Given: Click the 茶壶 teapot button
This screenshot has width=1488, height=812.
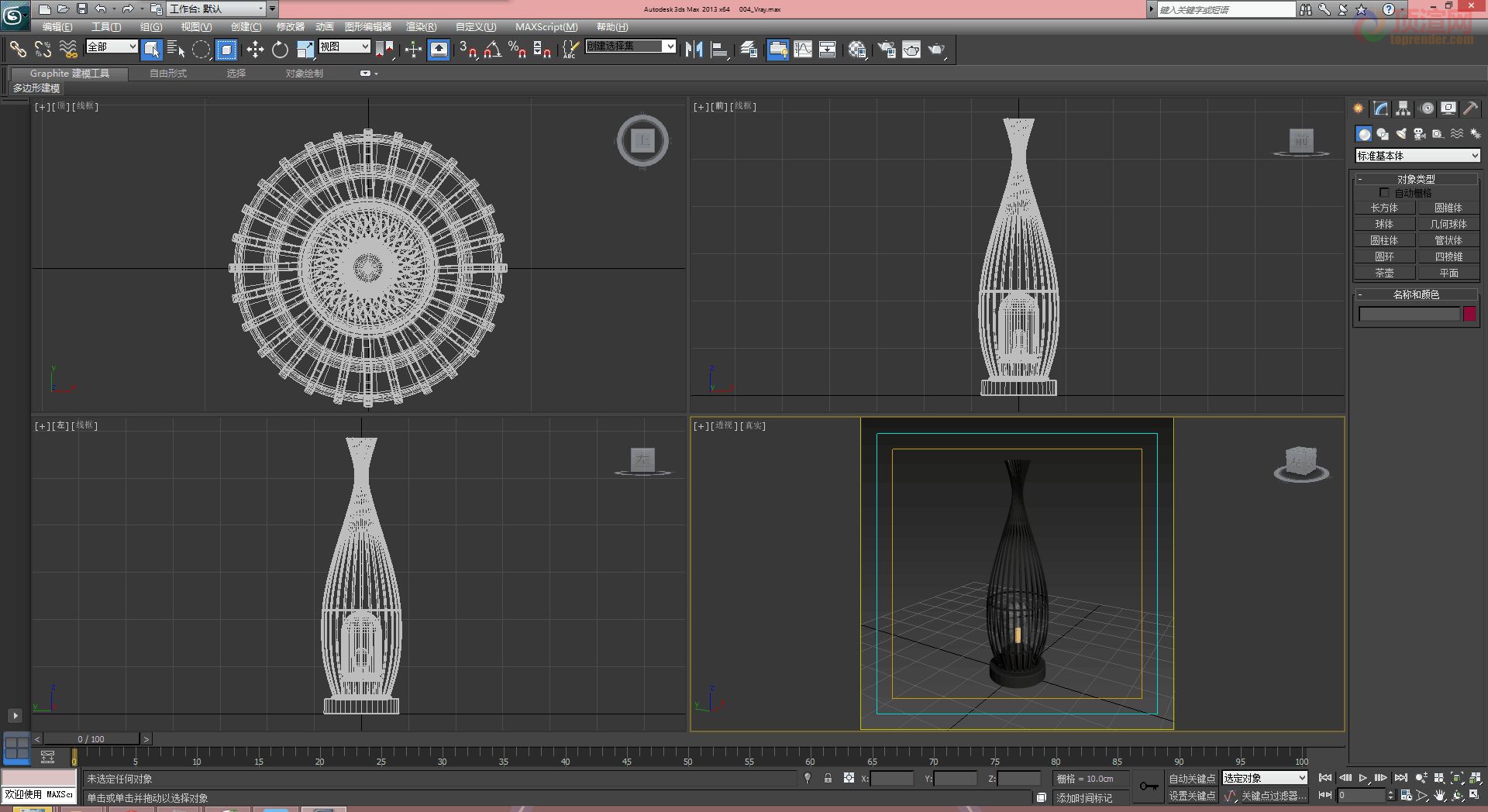Looking at the screenshot, I should [x=1384, y=273].
